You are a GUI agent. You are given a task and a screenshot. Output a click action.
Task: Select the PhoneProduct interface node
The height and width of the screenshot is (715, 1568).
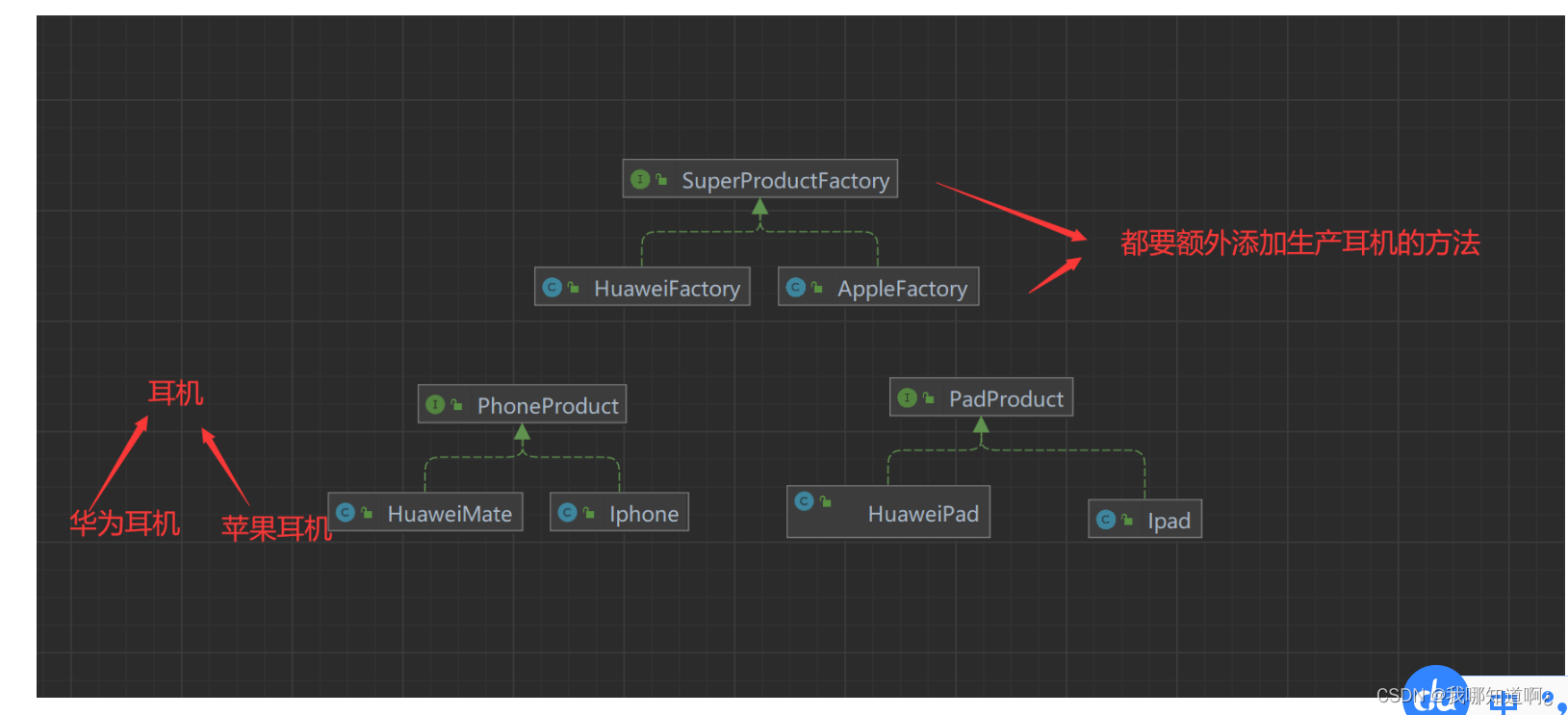point(522,404)
